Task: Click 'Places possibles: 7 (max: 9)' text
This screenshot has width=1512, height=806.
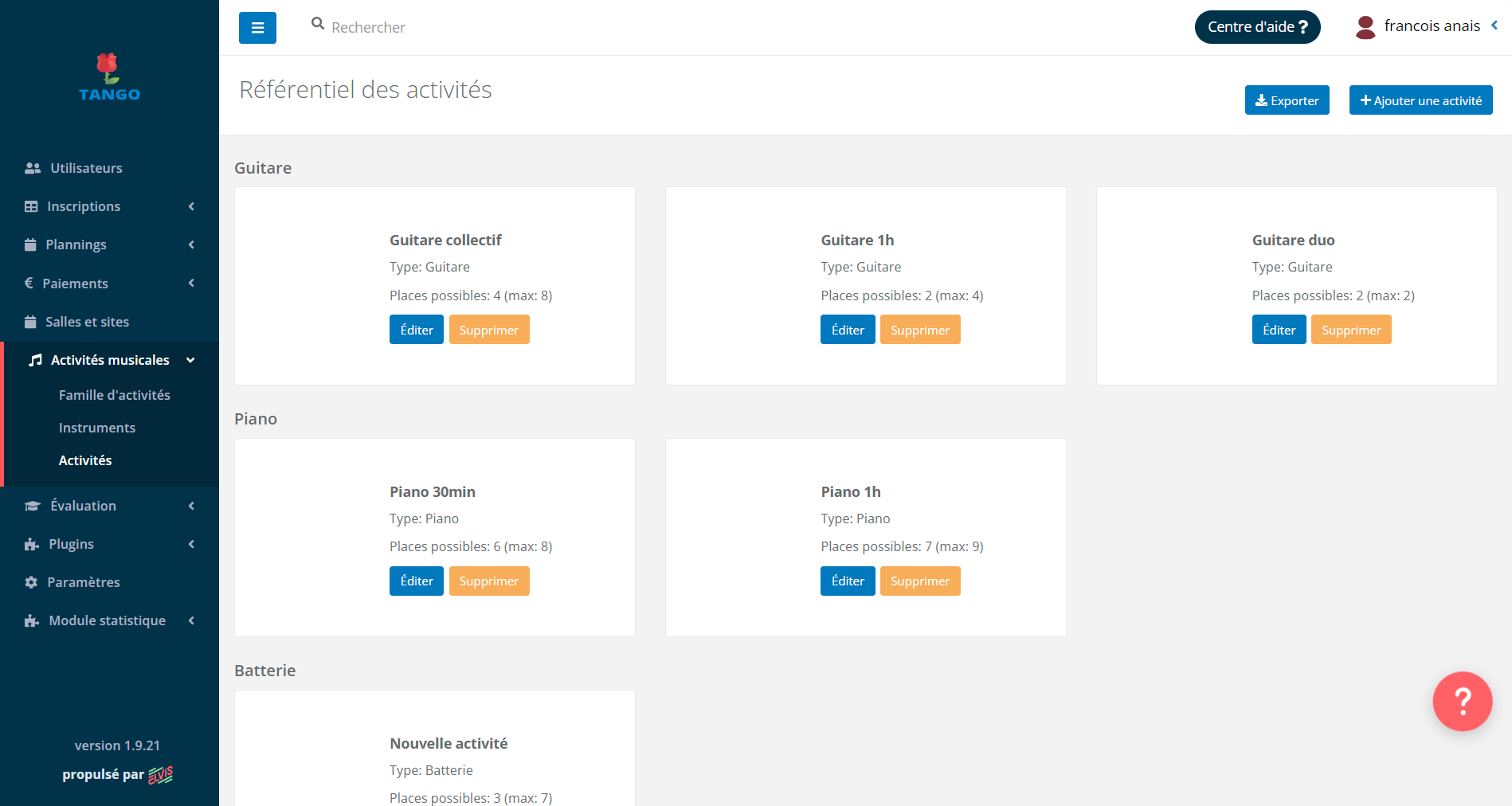Action: click(x=903, y=546)
